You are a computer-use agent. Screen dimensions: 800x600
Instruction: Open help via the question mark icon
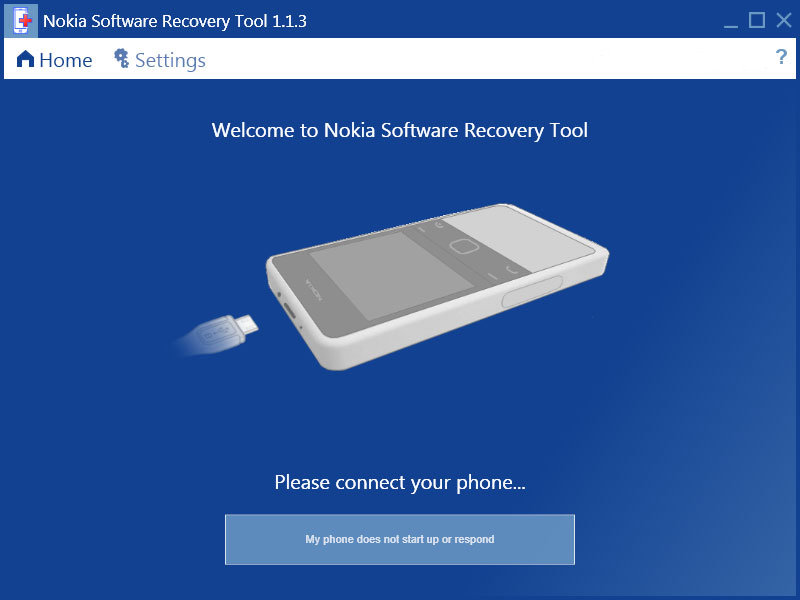(781, 56)
